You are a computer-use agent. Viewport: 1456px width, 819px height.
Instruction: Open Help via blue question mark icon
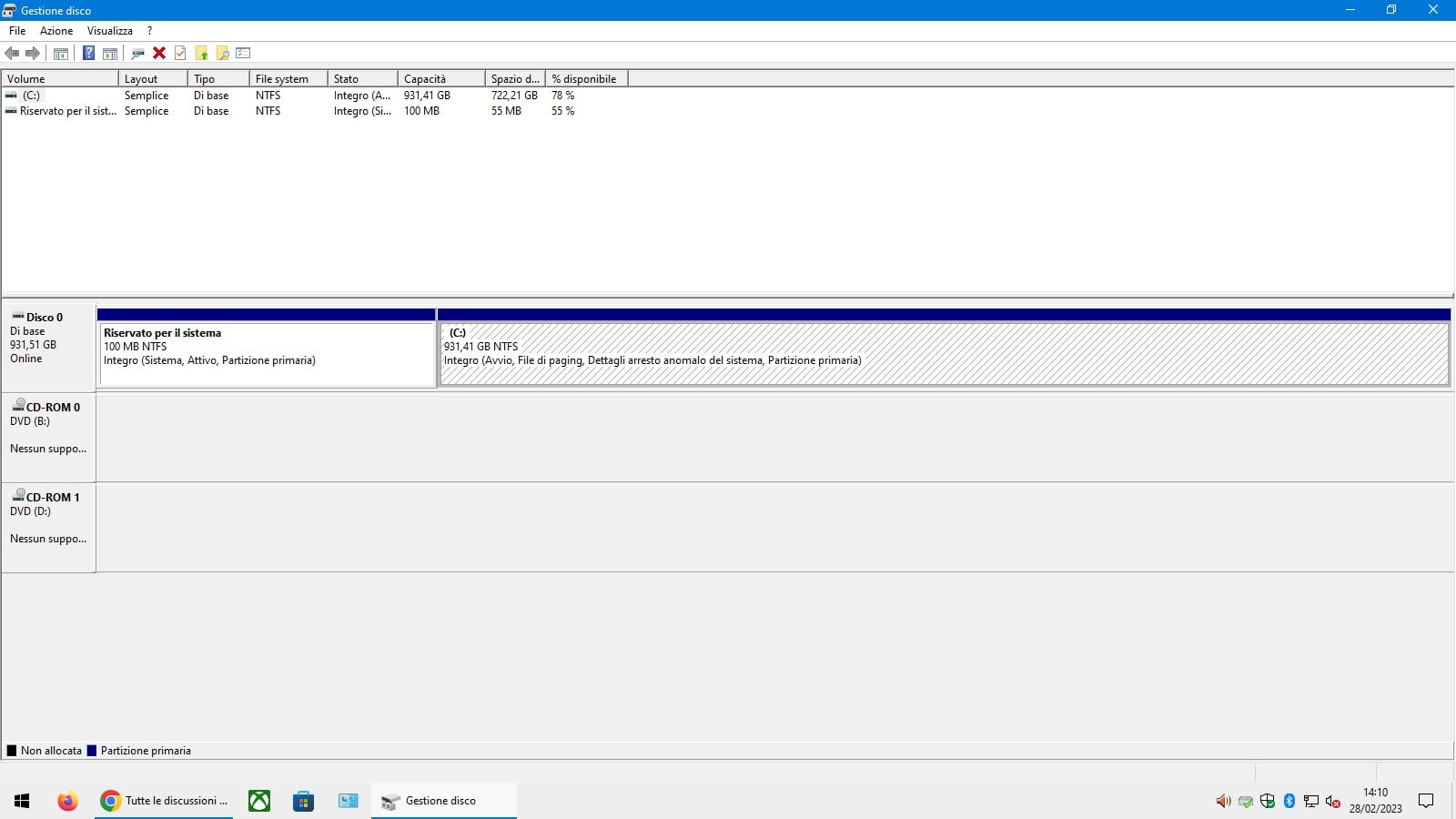tap(88, 53)
